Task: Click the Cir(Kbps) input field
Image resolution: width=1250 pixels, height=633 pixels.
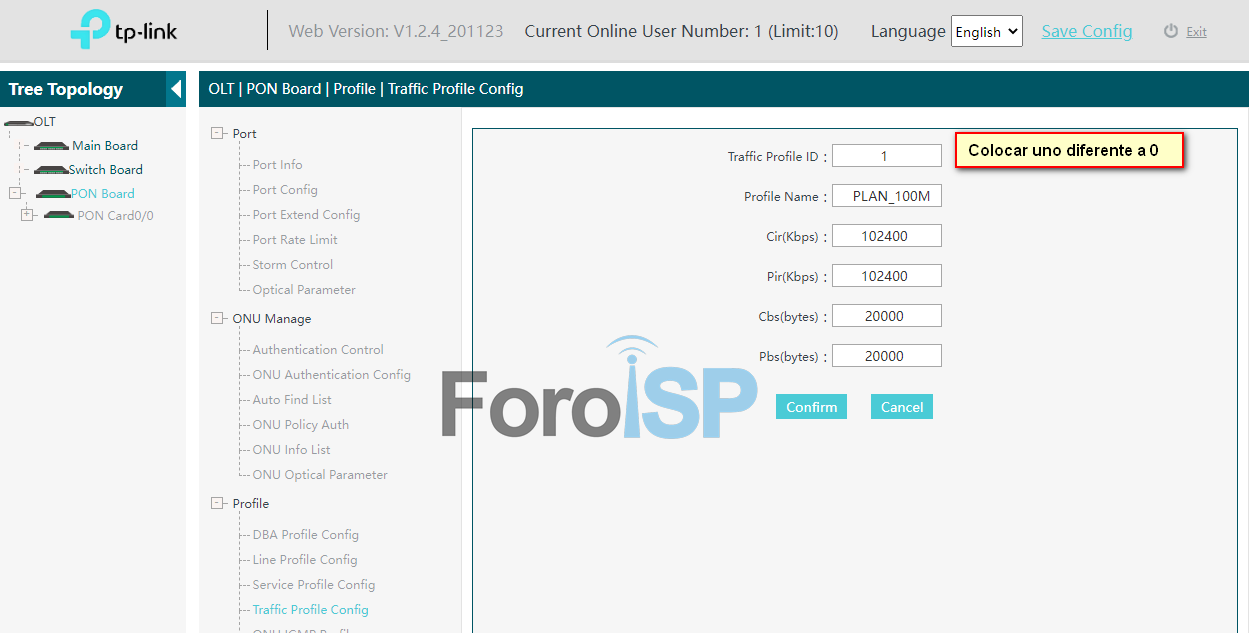Action: tap(887, 236)
